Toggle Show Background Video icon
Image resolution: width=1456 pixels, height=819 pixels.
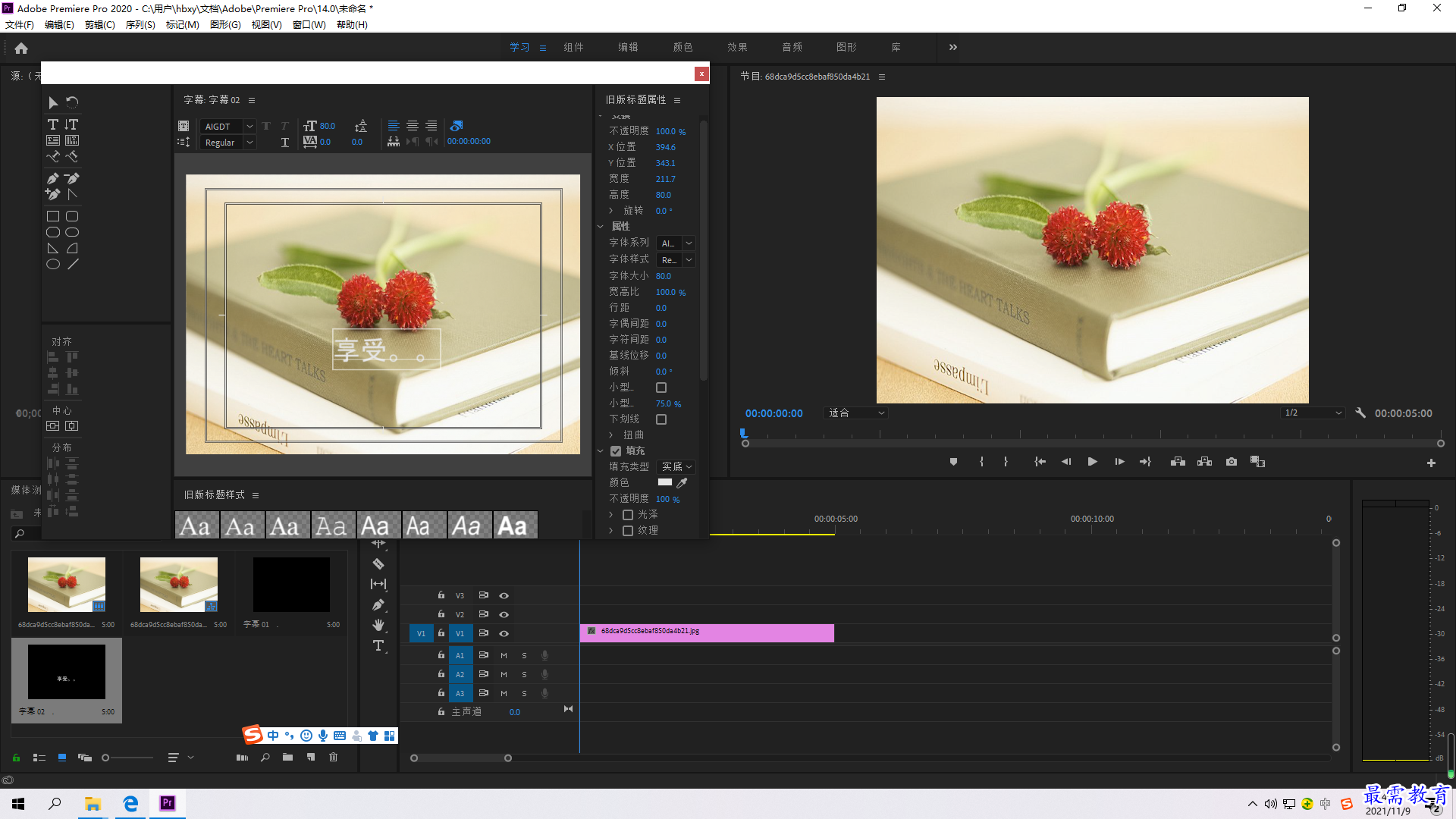pyautogui.click(x=457, y=126)
